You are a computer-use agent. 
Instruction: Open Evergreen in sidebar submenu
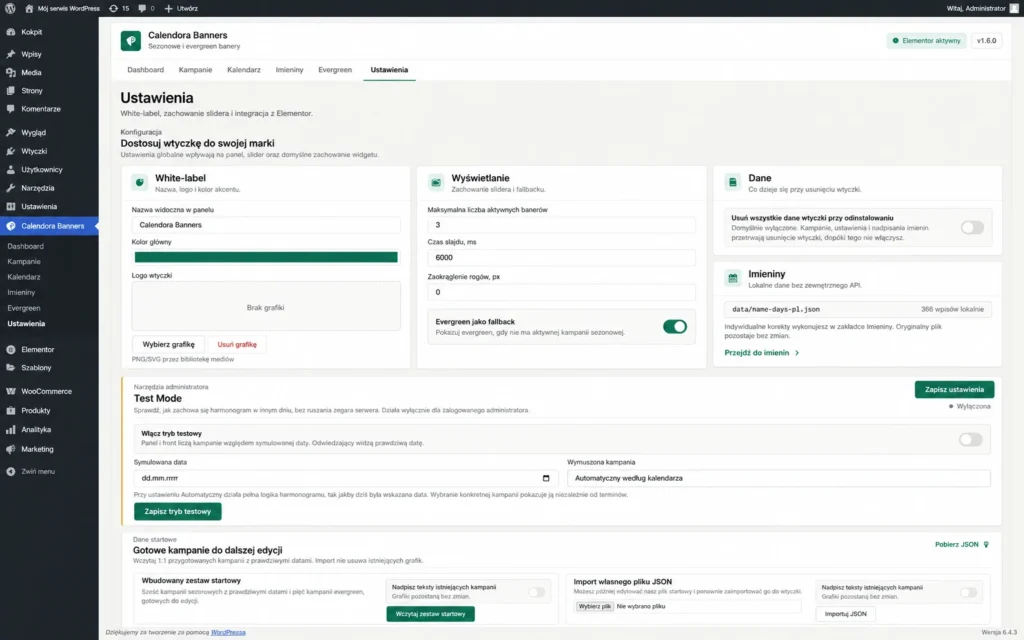point(24,308)
